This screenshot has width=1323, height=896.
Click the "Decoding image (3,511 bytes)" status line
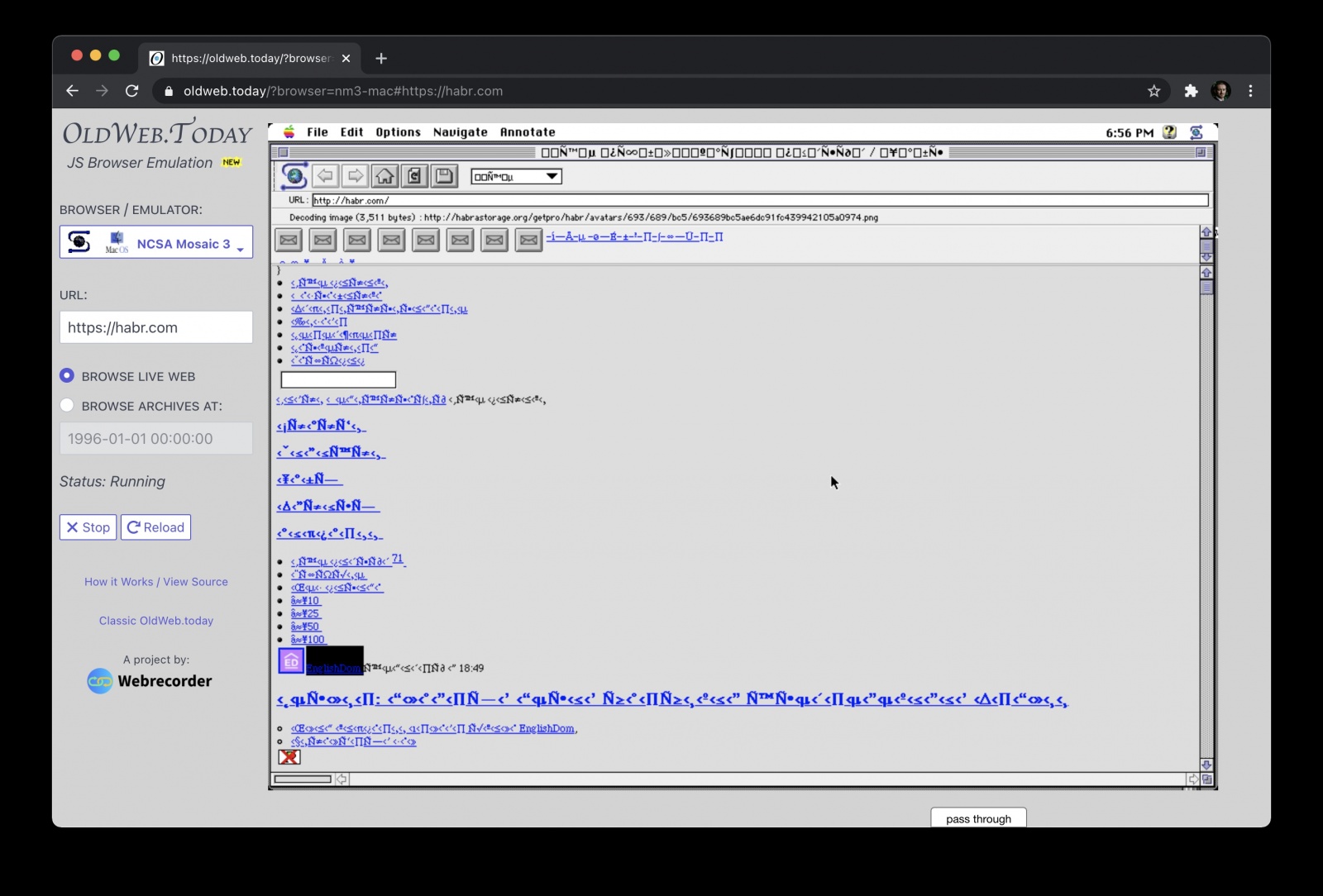(584, 217)
